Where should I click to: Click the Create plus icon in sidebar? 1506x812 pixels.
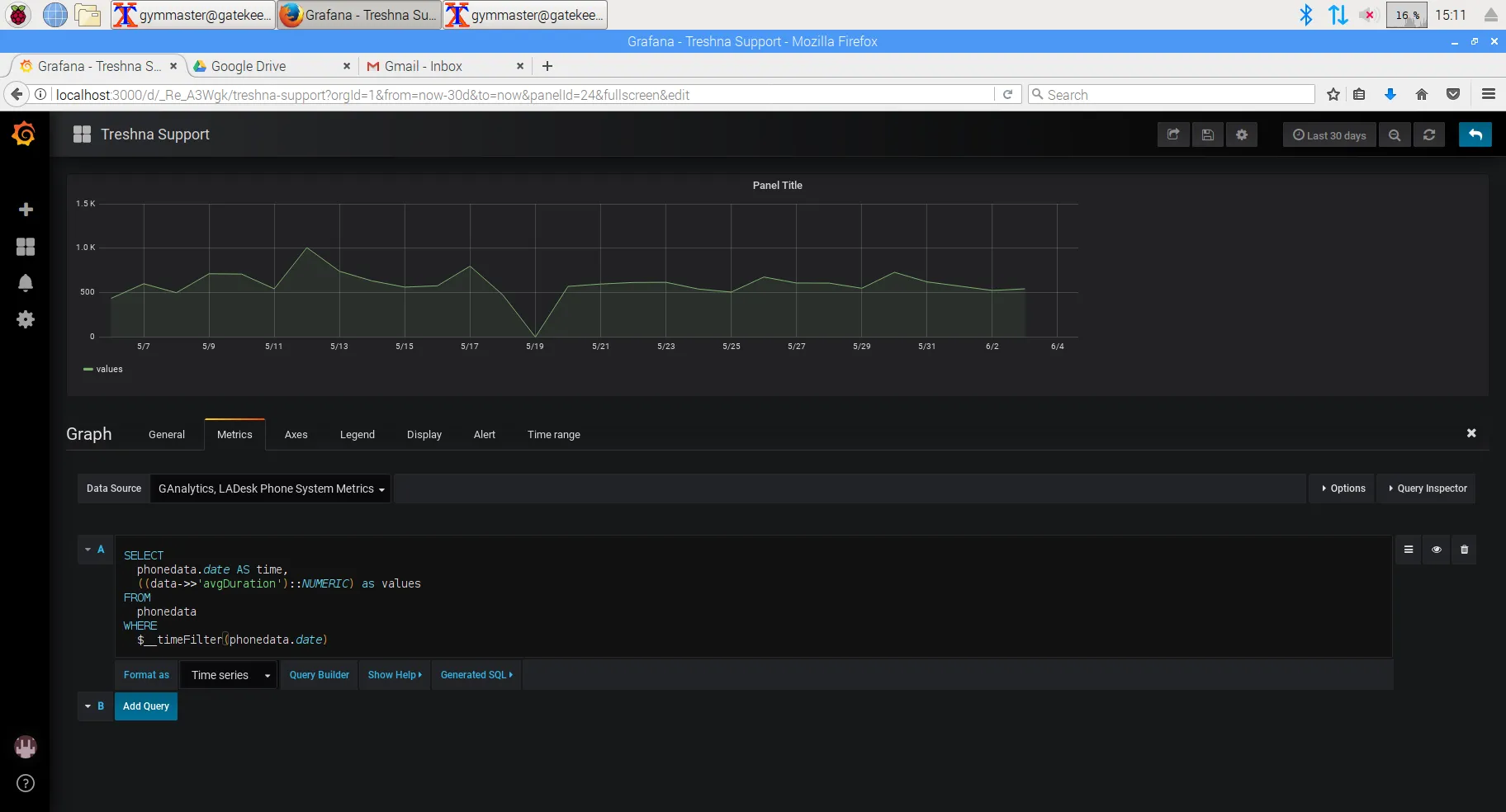(26, 210)
